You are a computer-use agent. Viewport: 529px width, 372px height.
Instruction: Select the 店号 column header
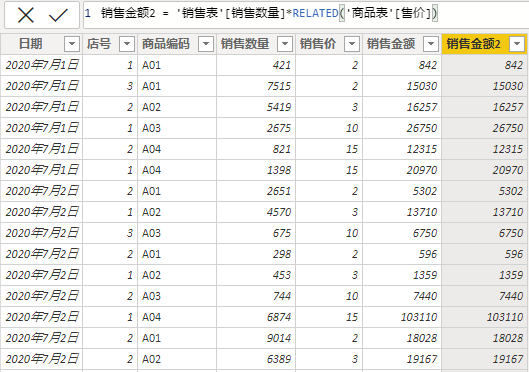pos(110,44)
